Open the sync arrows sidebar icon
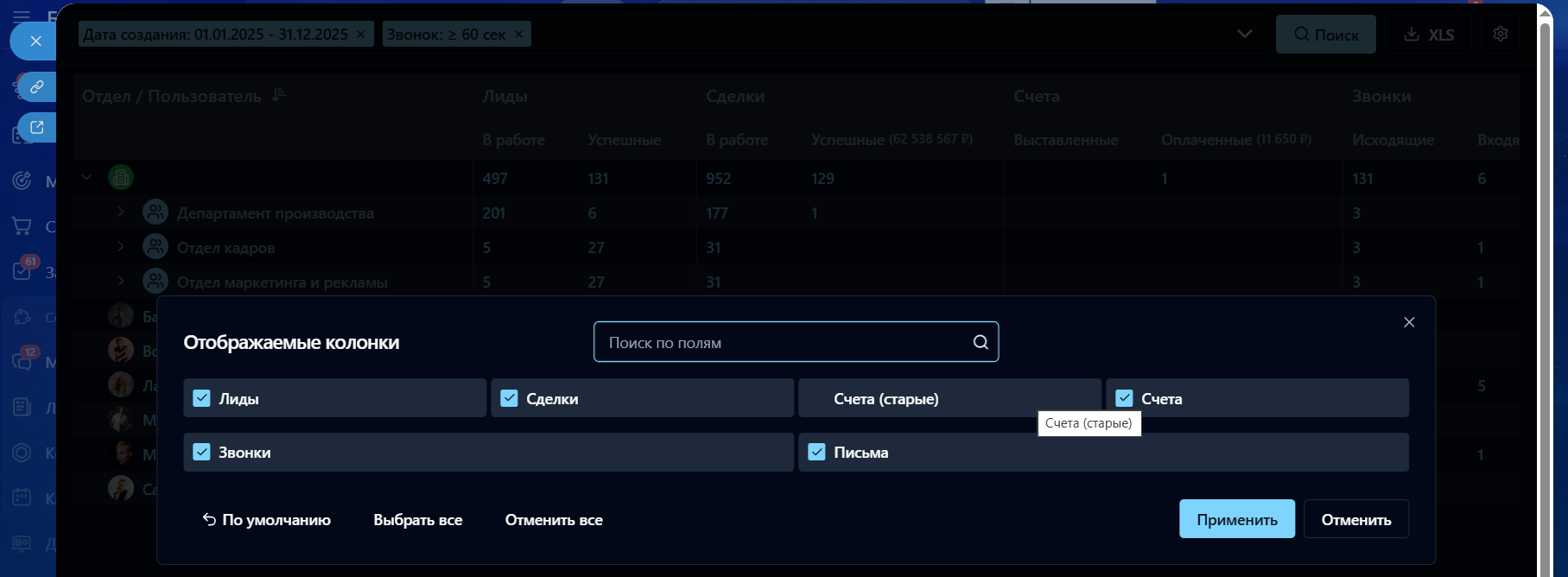 [22, 317]
